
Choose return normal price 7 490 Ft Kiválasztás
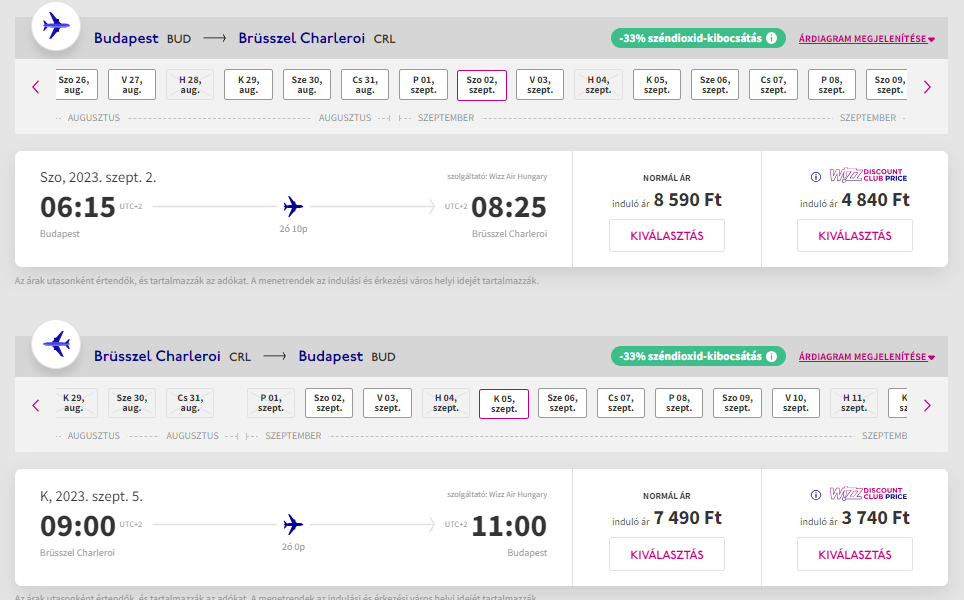[x=666, y=555]
